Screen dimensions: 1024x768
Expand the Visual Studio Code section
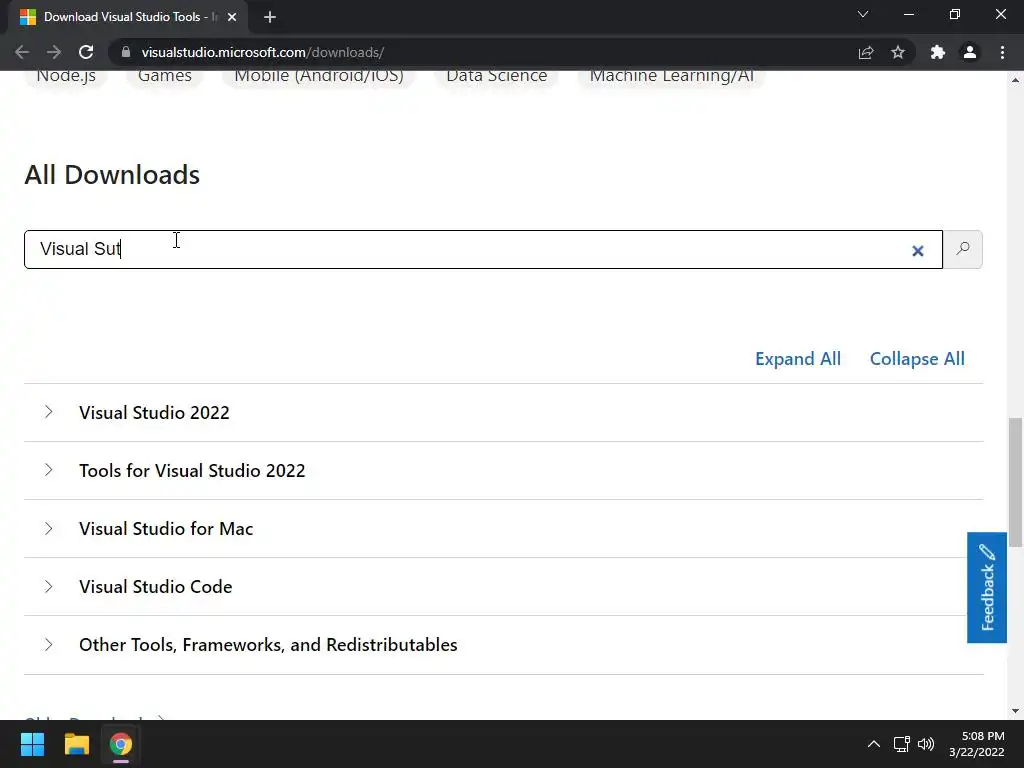pos(155,587)
